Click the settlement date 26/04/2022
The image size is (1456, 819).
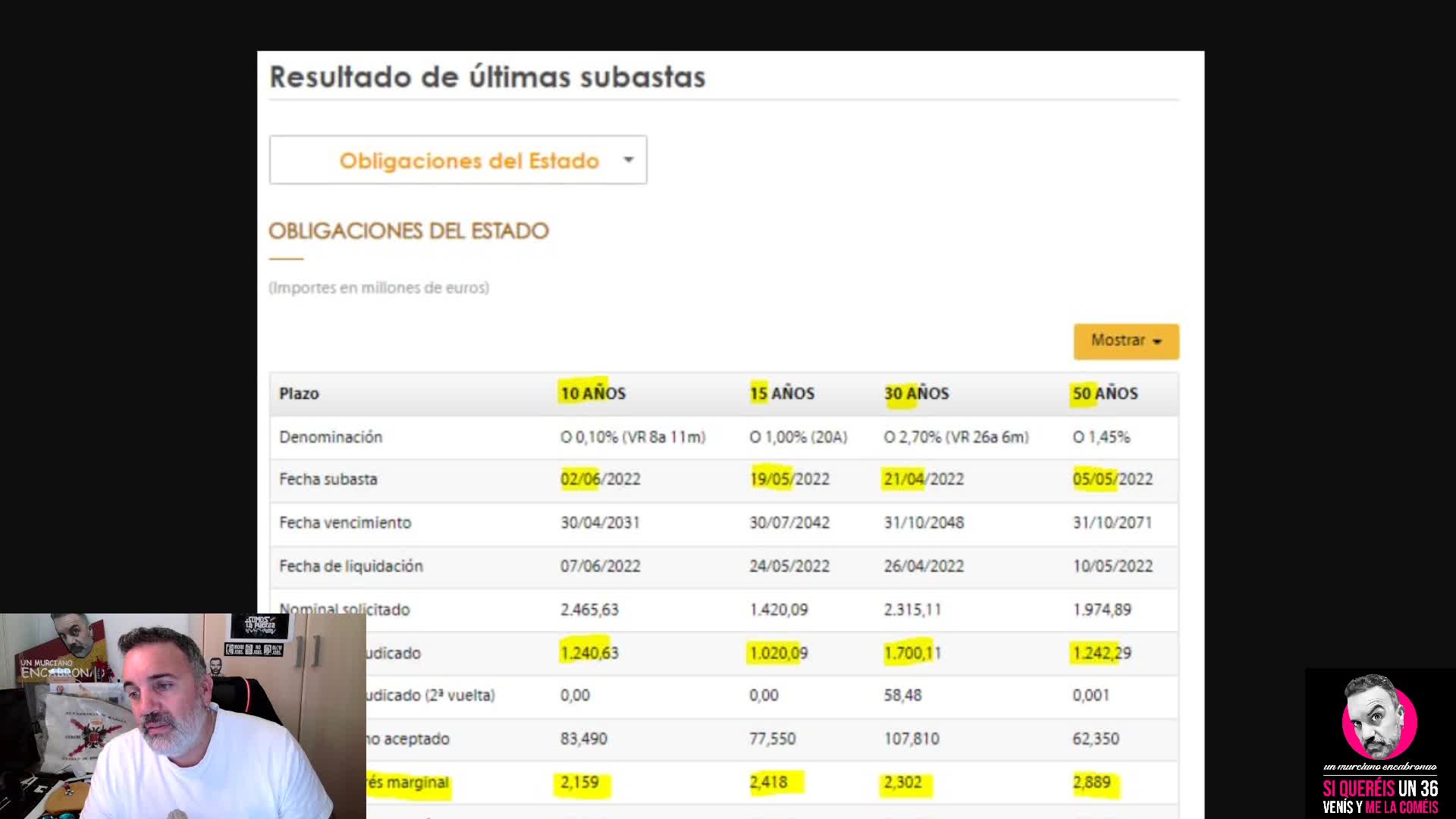(924, 566)
